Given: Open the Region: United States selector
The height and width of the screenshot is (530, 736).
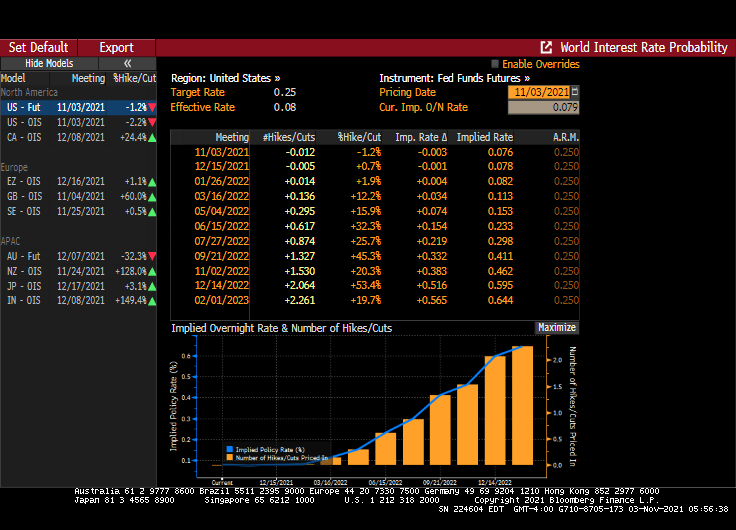Looking at the screenshot, I should pos(226,78).
